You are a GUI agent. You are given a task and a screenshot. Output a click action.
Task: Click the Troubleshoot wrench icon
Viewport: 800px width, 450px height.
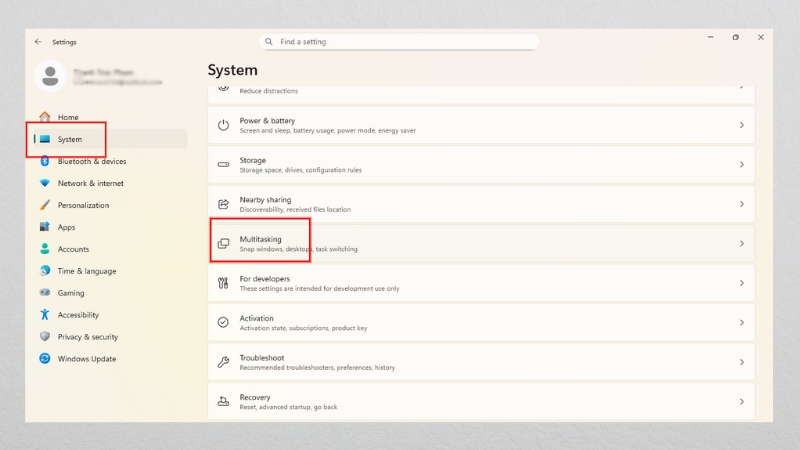223,362
